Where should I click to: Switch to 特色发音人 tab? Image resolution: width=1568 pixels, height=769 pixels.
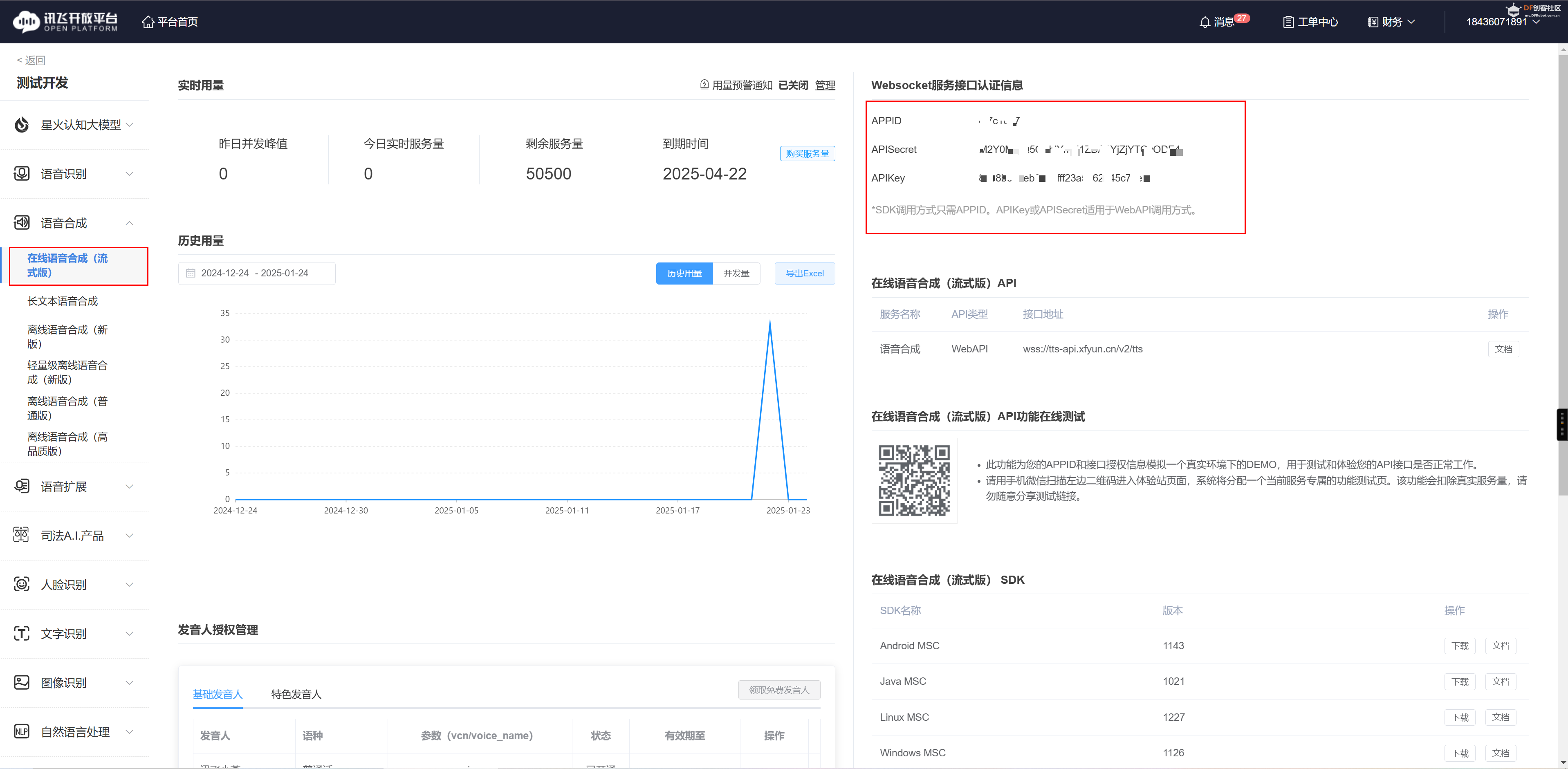(x=296, y=694)
